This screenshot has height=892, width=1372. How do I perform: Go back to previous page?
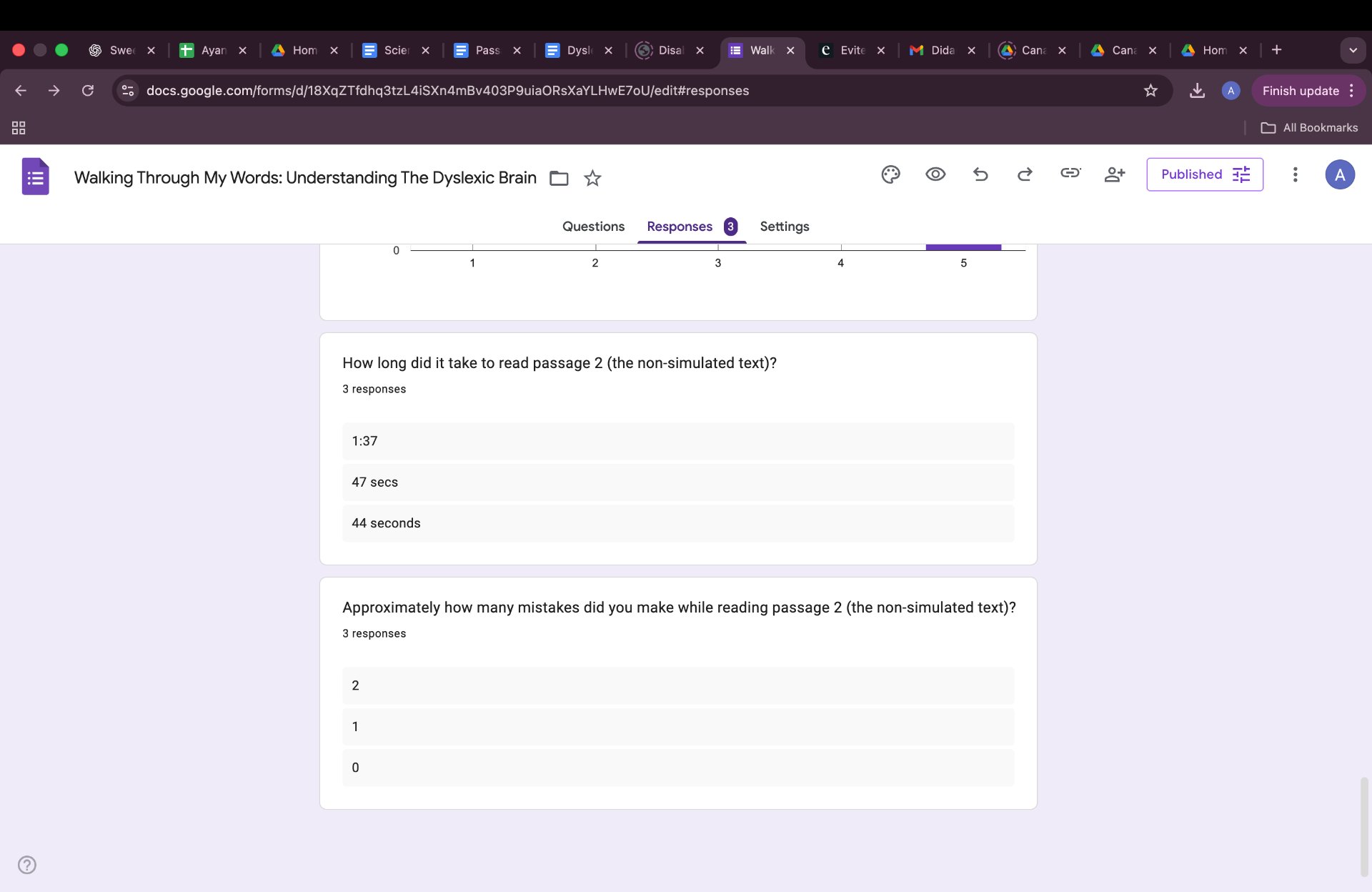click(x=21, y=91)
